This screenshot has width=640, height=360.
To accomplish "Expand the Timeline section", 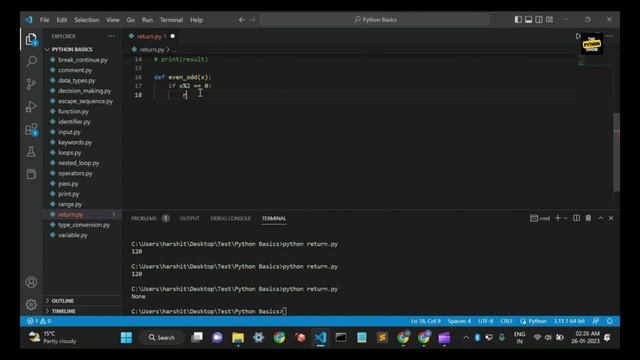I will pyautogui.click(x=63, y=311).
